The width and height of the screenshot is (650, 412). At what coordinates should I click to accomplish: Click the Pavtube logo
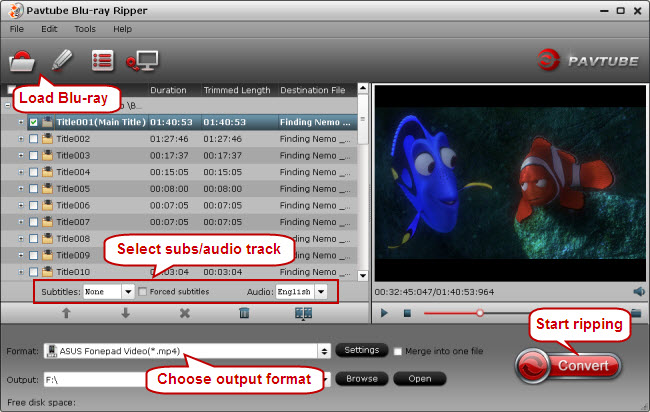pyautogui.click(x=588, y=61)
